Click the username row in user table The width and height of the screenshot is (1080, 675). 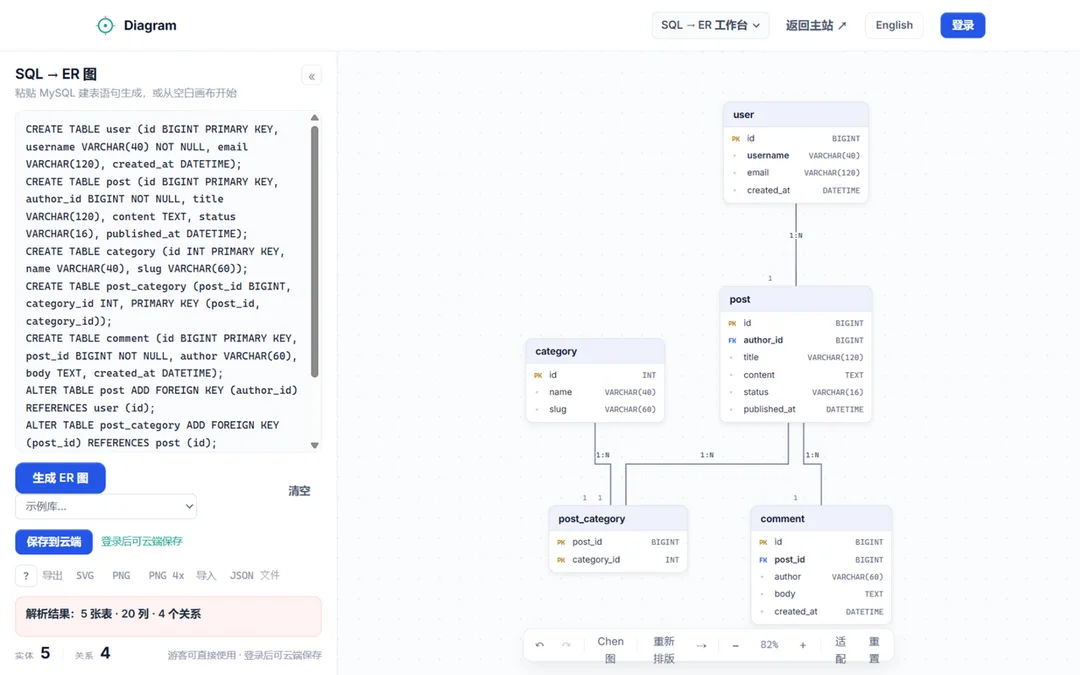(x=796, y=156)
